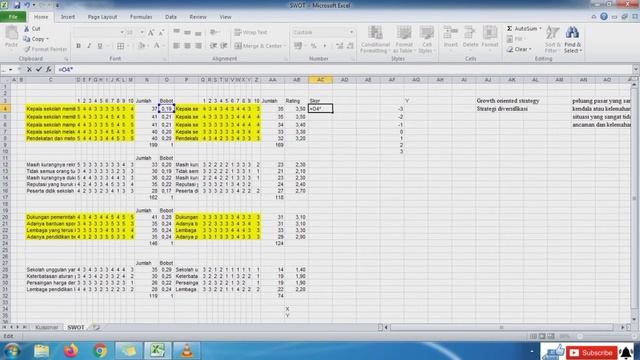640x360 pixels.
Task: Open the Name Box dropdown arrow
Action: pos(11,69)
